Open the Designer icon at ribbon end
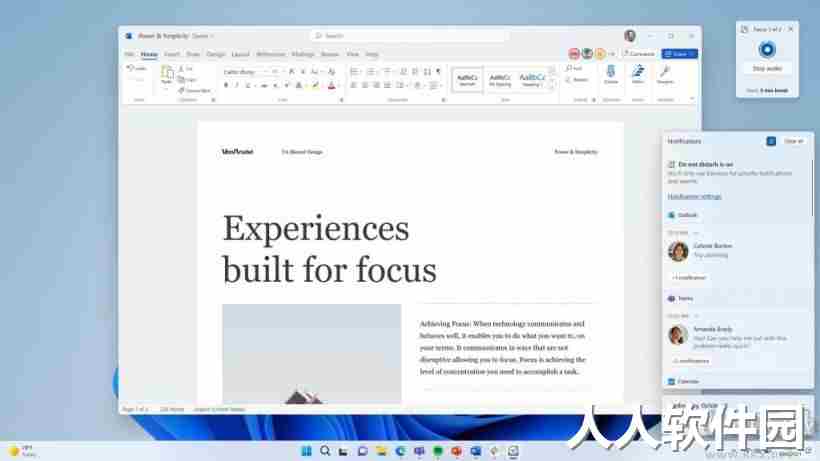 (x=665, y=71)
